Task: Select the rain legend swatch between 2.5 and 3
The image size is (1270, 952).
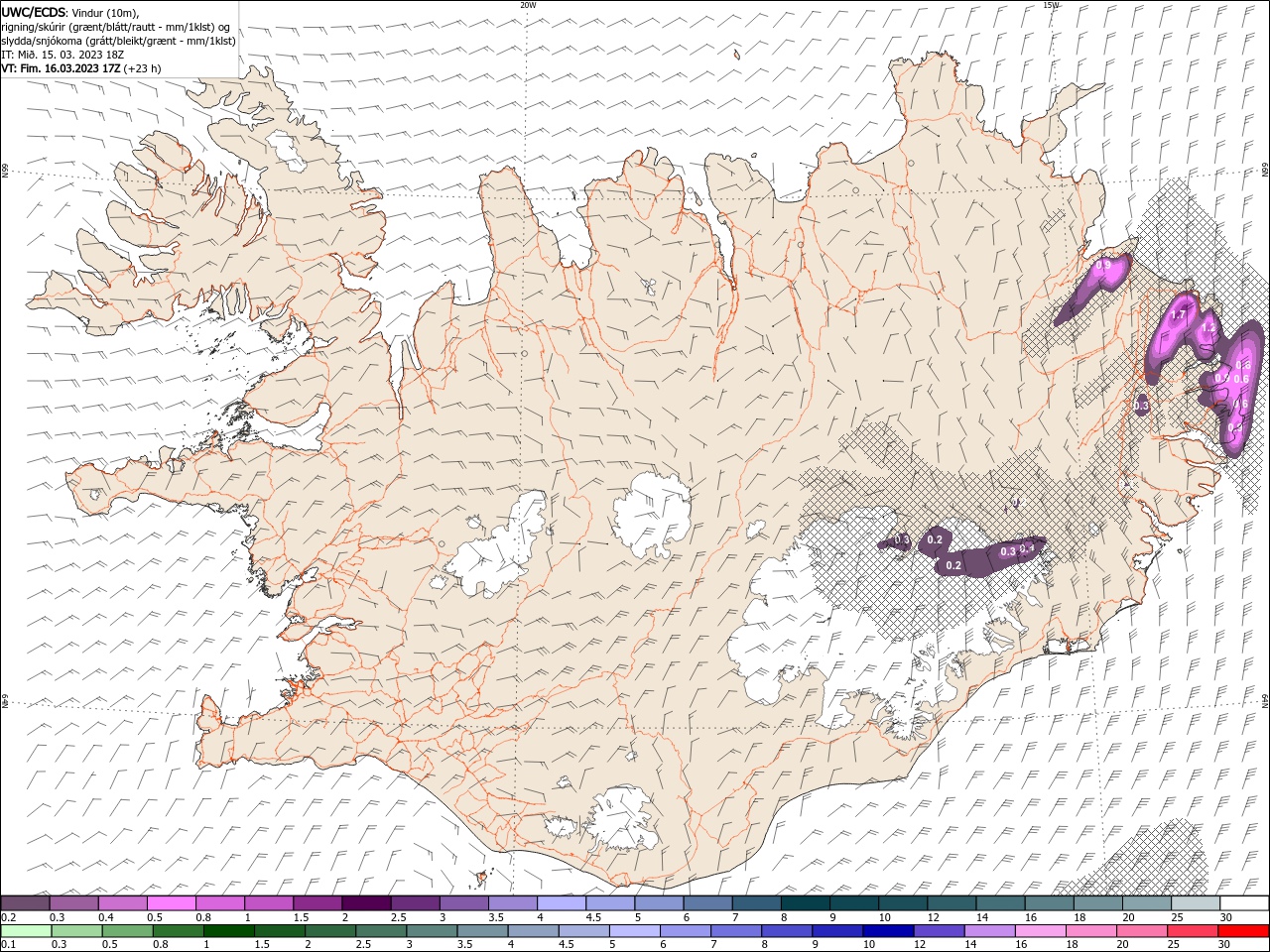Action: point(380,931)
